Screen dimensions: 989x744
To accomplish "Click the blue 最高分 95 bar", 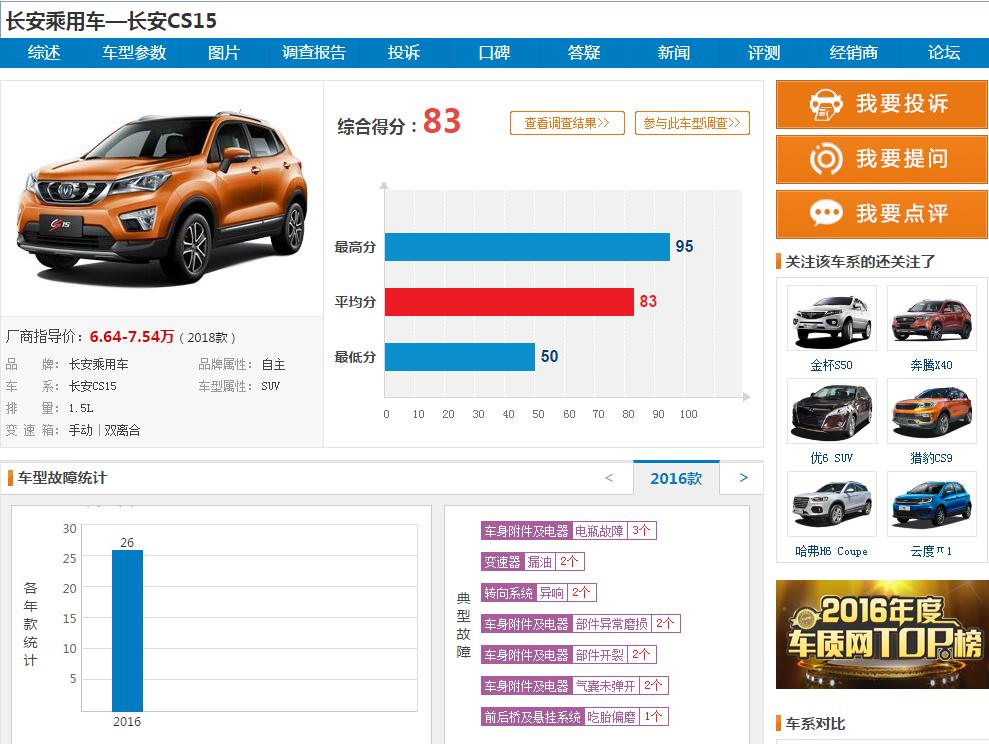I will click(527, 247).
